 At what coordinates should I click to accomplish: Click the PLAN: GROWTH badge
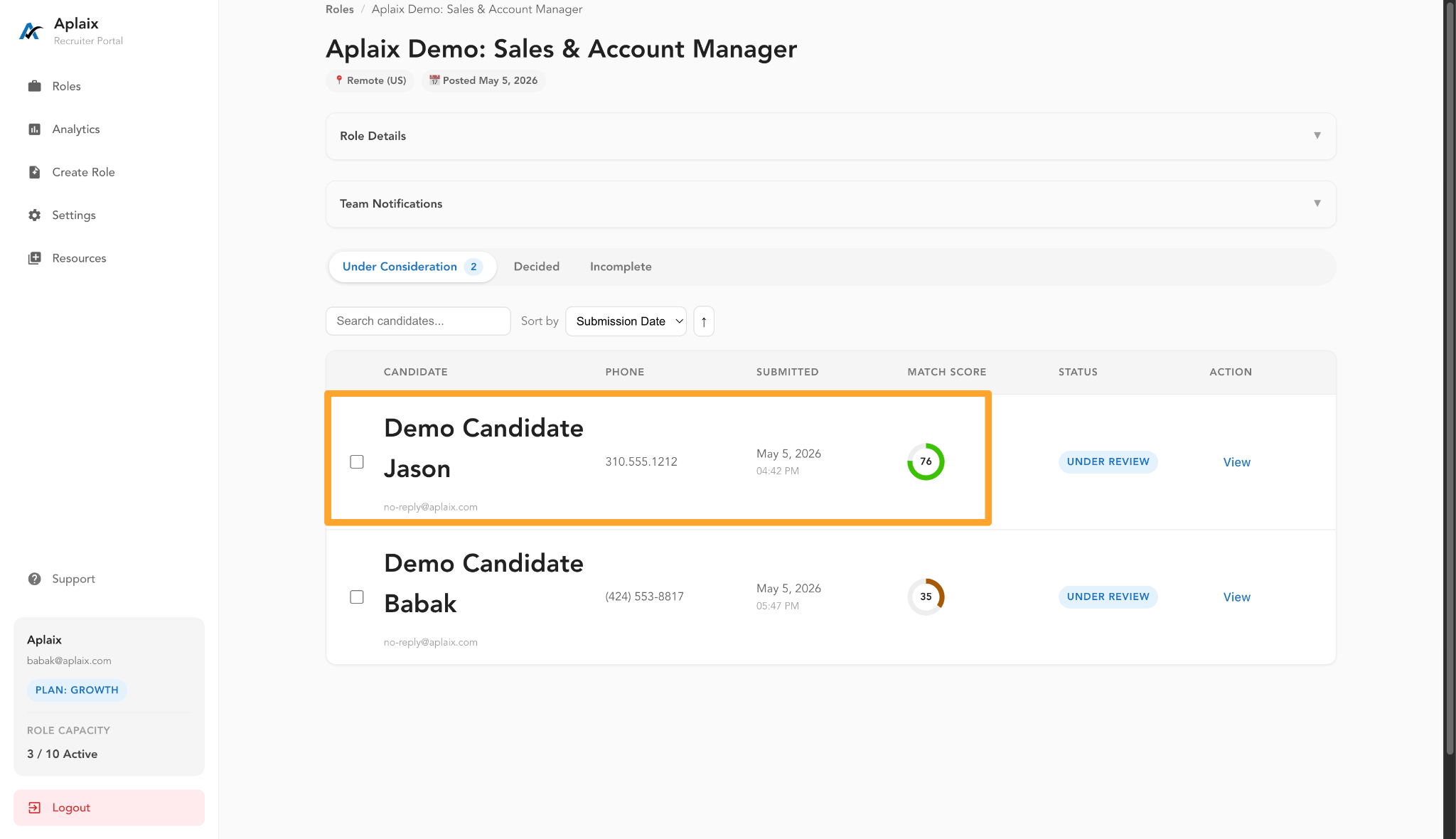77,690
